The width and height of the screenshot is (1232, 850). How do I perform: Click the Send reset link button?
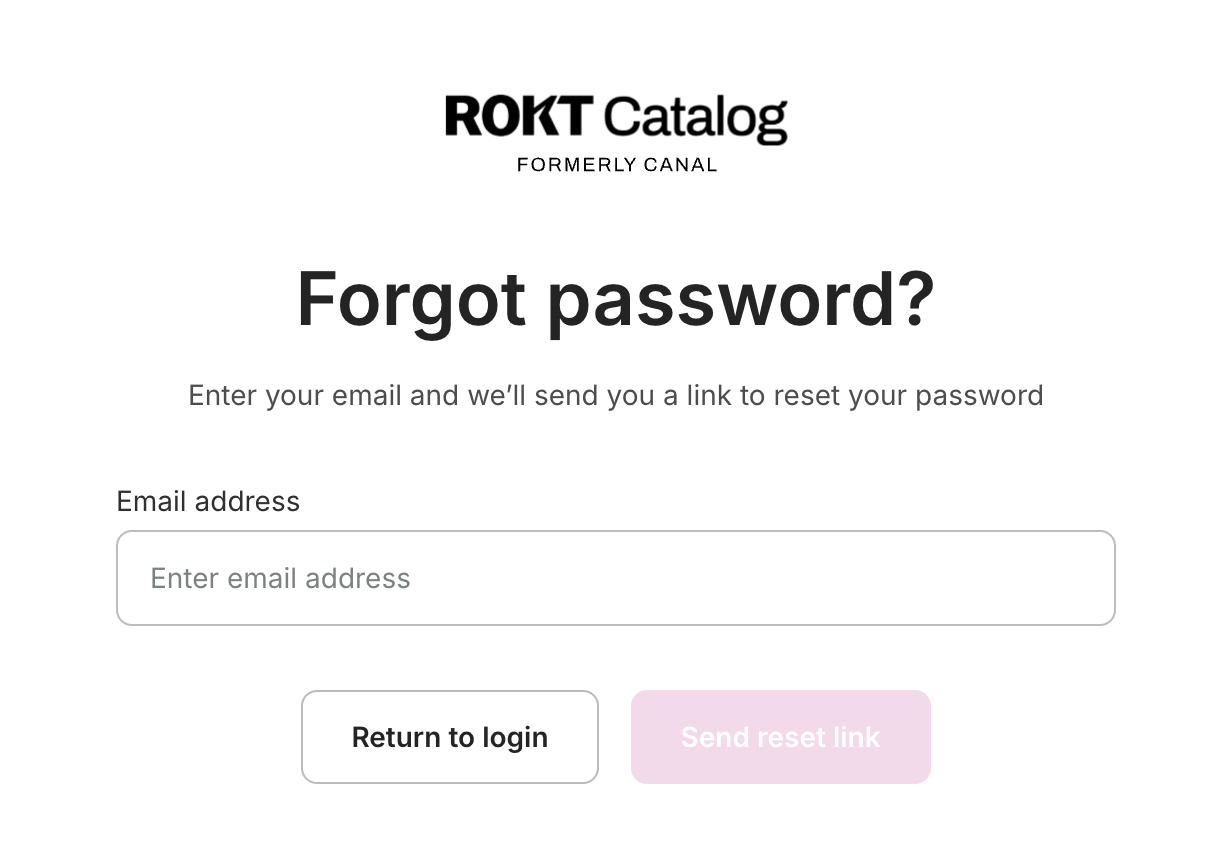click(781, 737)
